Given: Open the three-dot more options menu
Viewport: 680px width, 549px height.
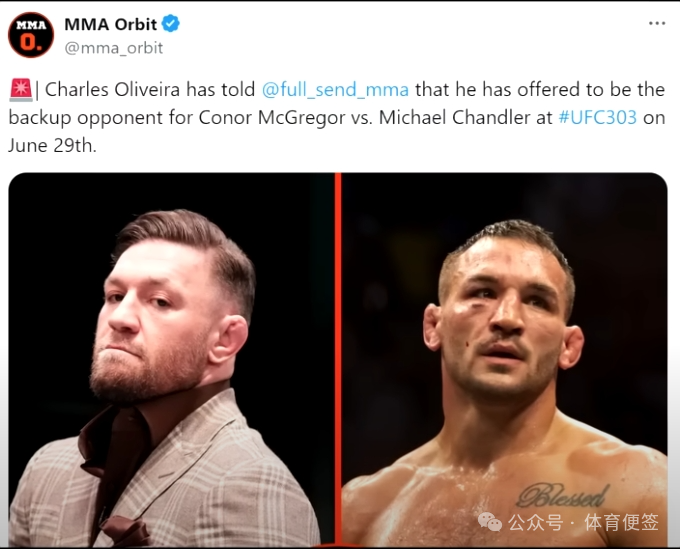Looking at the screenshot, I should point(656,23).
